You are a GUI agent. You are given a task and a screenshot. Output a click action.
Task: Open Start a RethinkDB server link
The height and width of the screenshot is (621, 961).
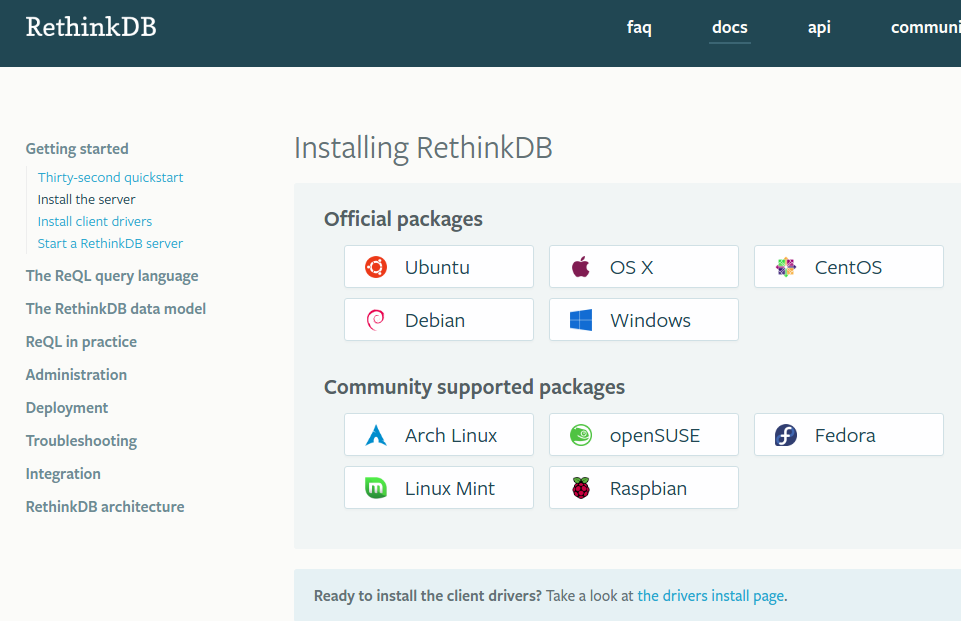point(110,243)
